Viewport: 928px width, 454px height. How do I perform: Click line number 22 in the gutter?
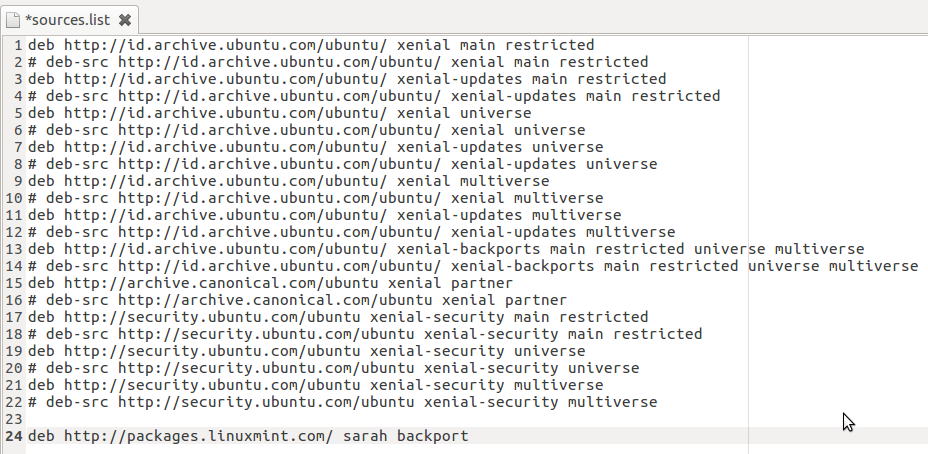tap(14, 403)
